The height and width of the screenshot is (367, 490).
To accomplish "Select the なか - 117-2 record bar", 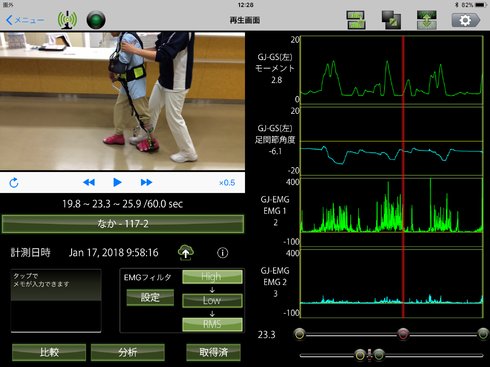I will [x=123, y=224].
